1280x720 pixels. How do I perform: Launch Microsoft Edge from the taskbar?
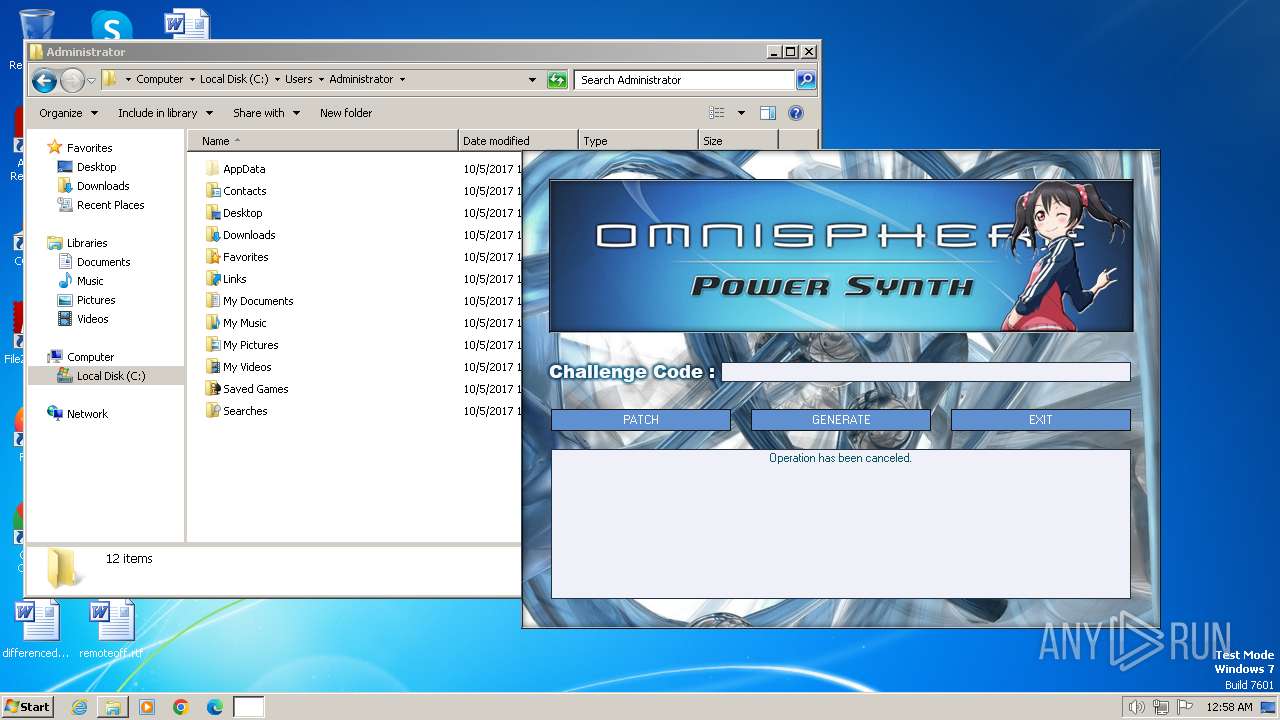click(215, 707)
